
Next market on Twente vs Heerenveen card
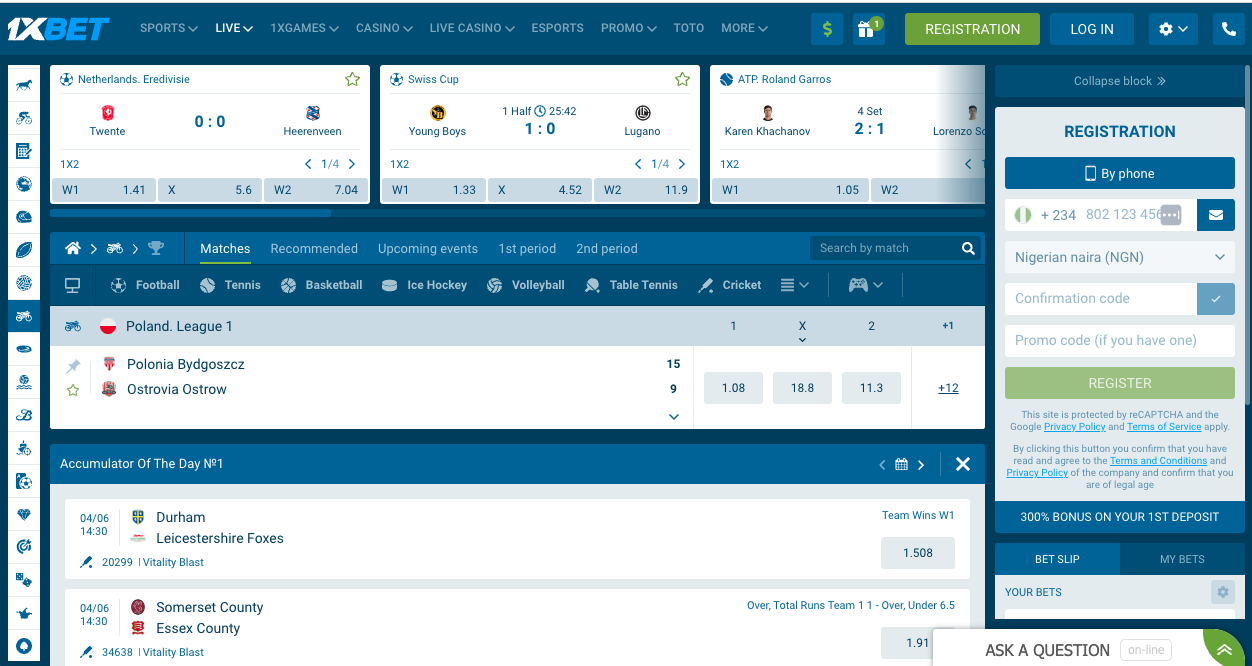pyautogui.click(x=352, y=164)
